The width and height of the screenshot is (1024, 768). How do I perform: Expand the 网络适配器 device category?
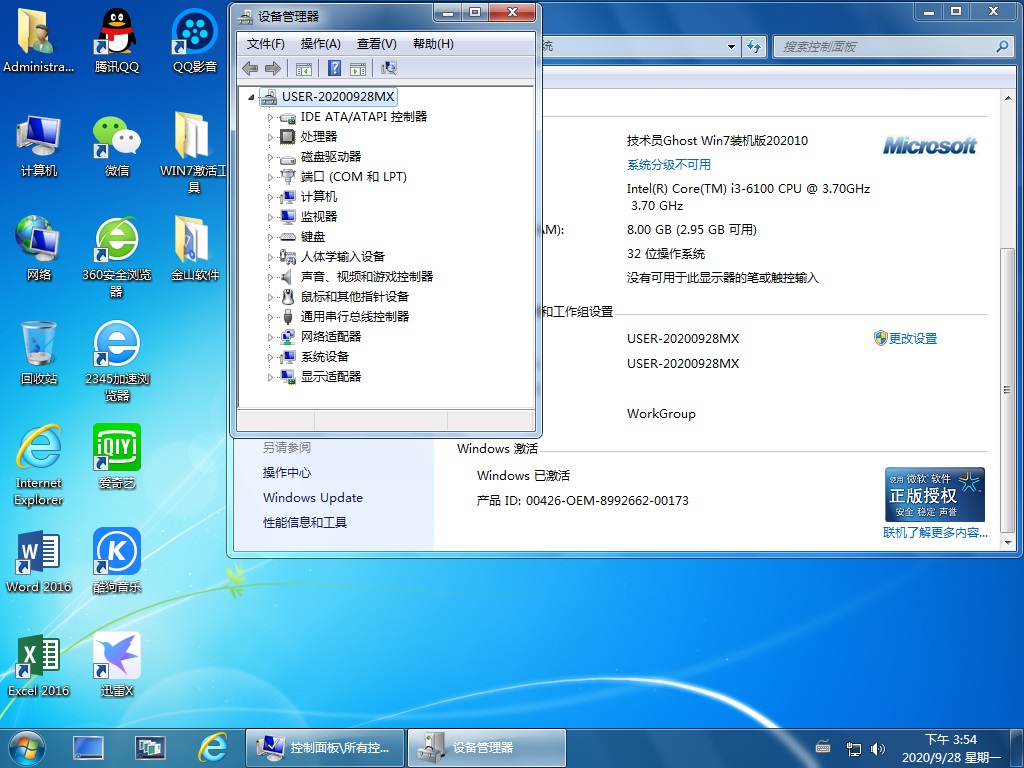click(270, 337)
